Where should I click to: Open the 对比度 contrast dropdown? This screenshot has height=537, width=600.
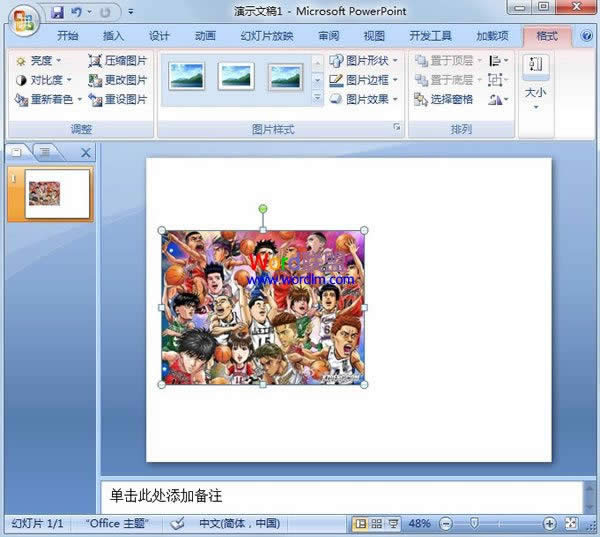[43, 80]
